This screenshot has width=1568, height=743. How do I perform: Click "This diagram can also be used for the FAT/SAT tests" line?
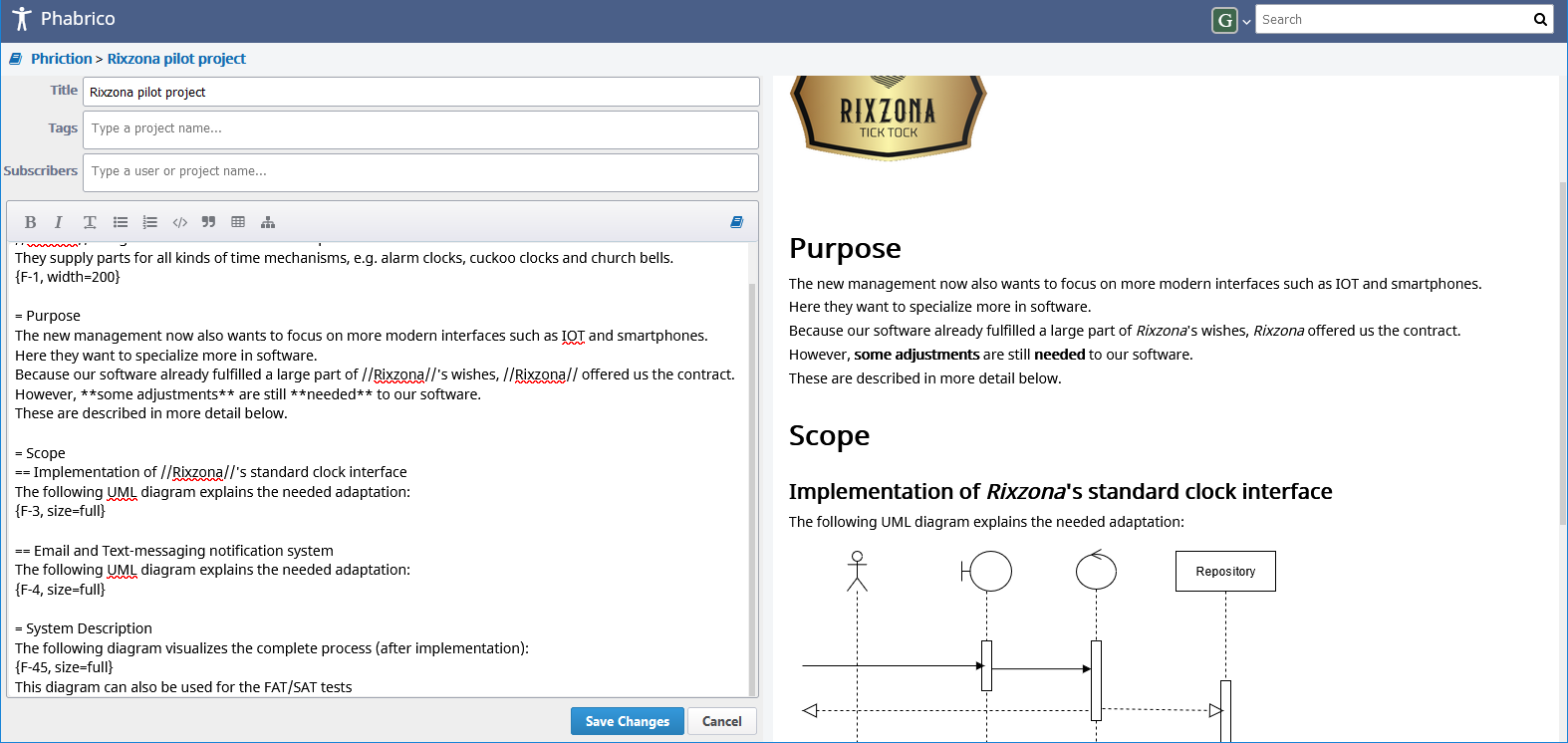(x=183, y=687)
